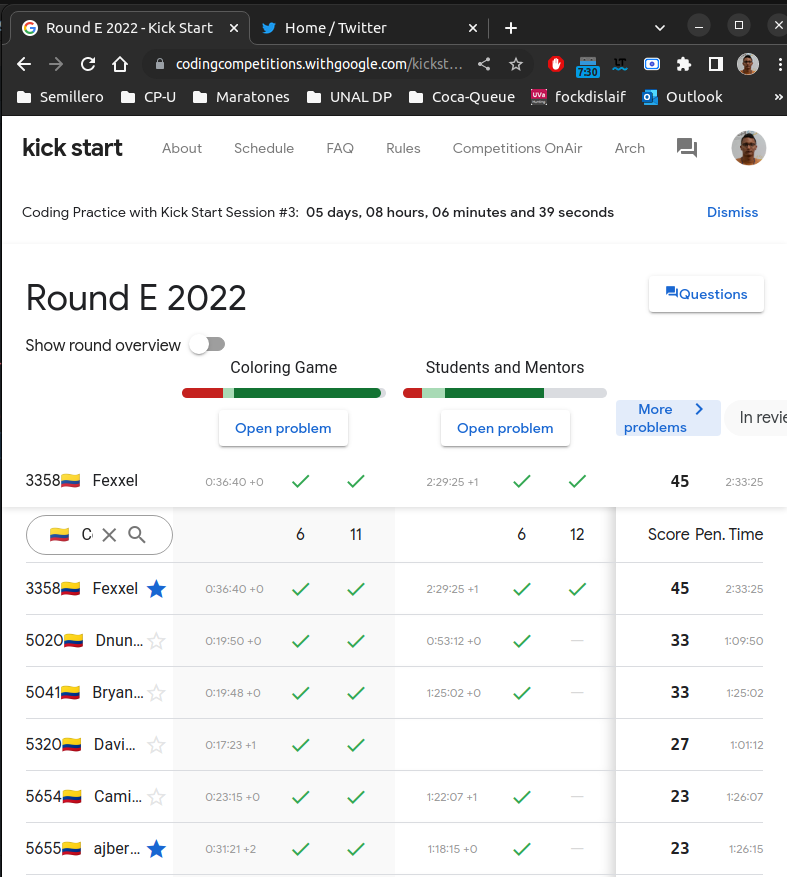The width and height of the screenshot is (787, 877).
Task: Select the Round E 2022 - Kick Start tab
Action: point(129,28)
